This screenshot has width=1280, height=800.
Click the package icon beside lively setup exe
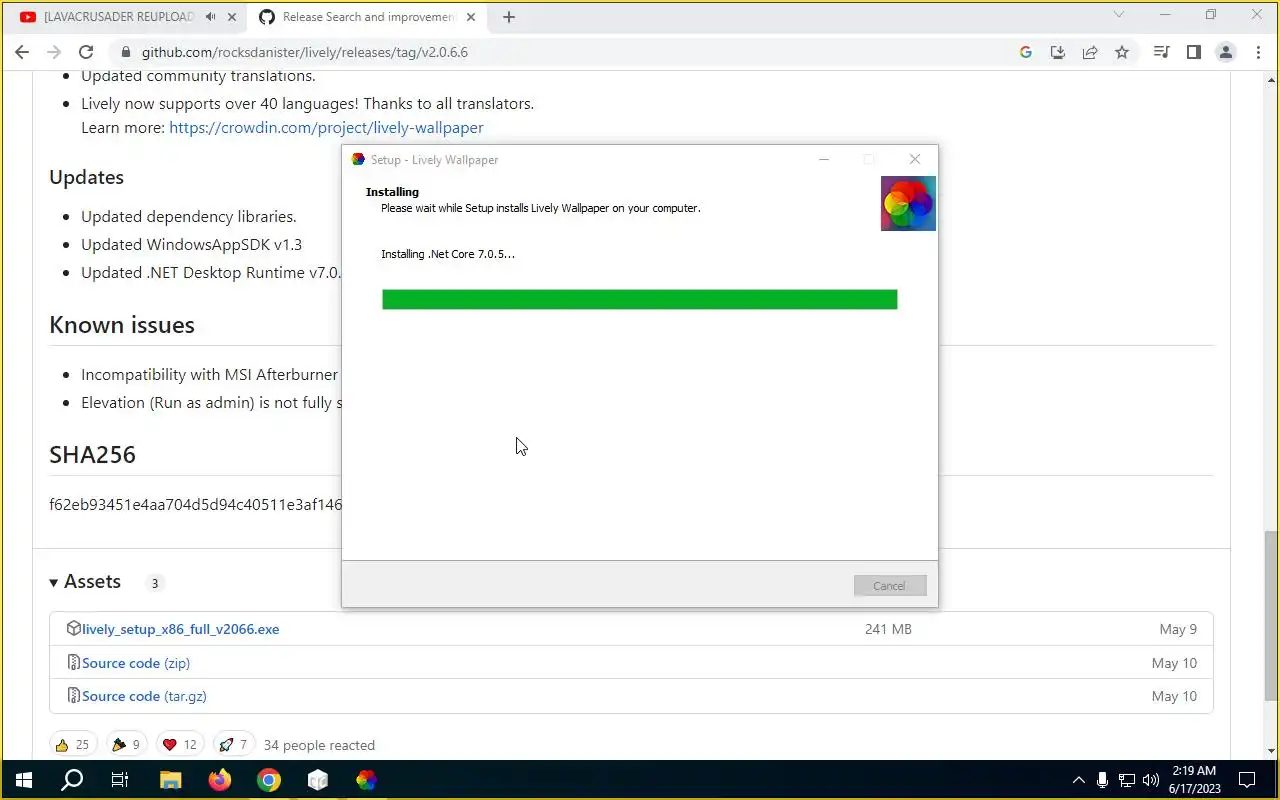pos(73,629)
